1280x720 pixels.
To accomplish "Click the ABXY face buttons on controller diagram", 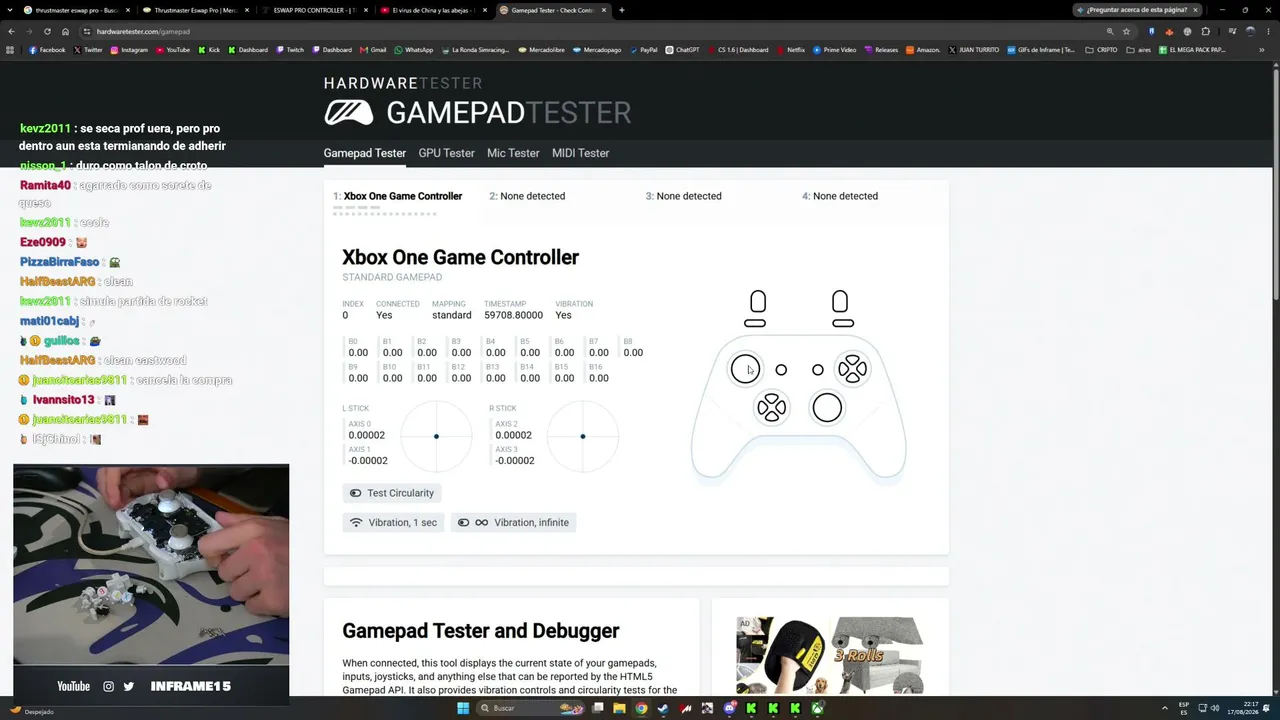I will click(852, 369).
